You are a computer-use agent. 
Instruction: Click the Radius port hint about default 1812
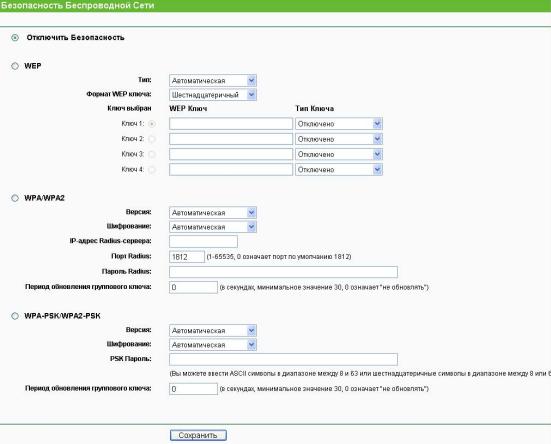(279, 257)
